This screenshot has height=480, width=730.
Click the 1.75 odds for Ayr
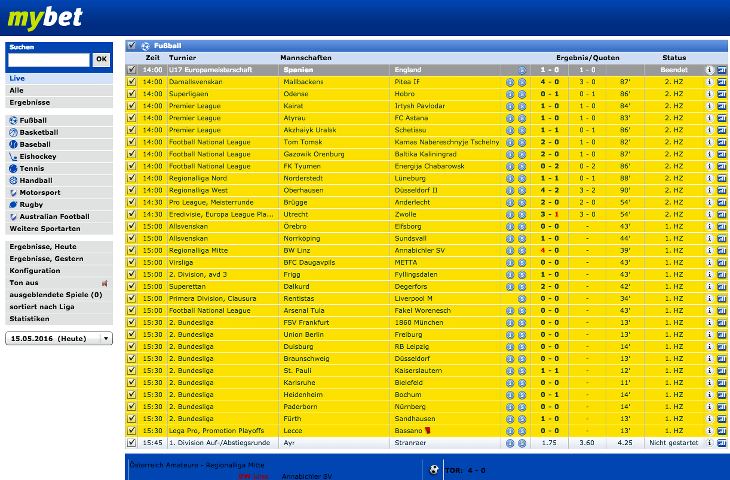coord(549,443)
